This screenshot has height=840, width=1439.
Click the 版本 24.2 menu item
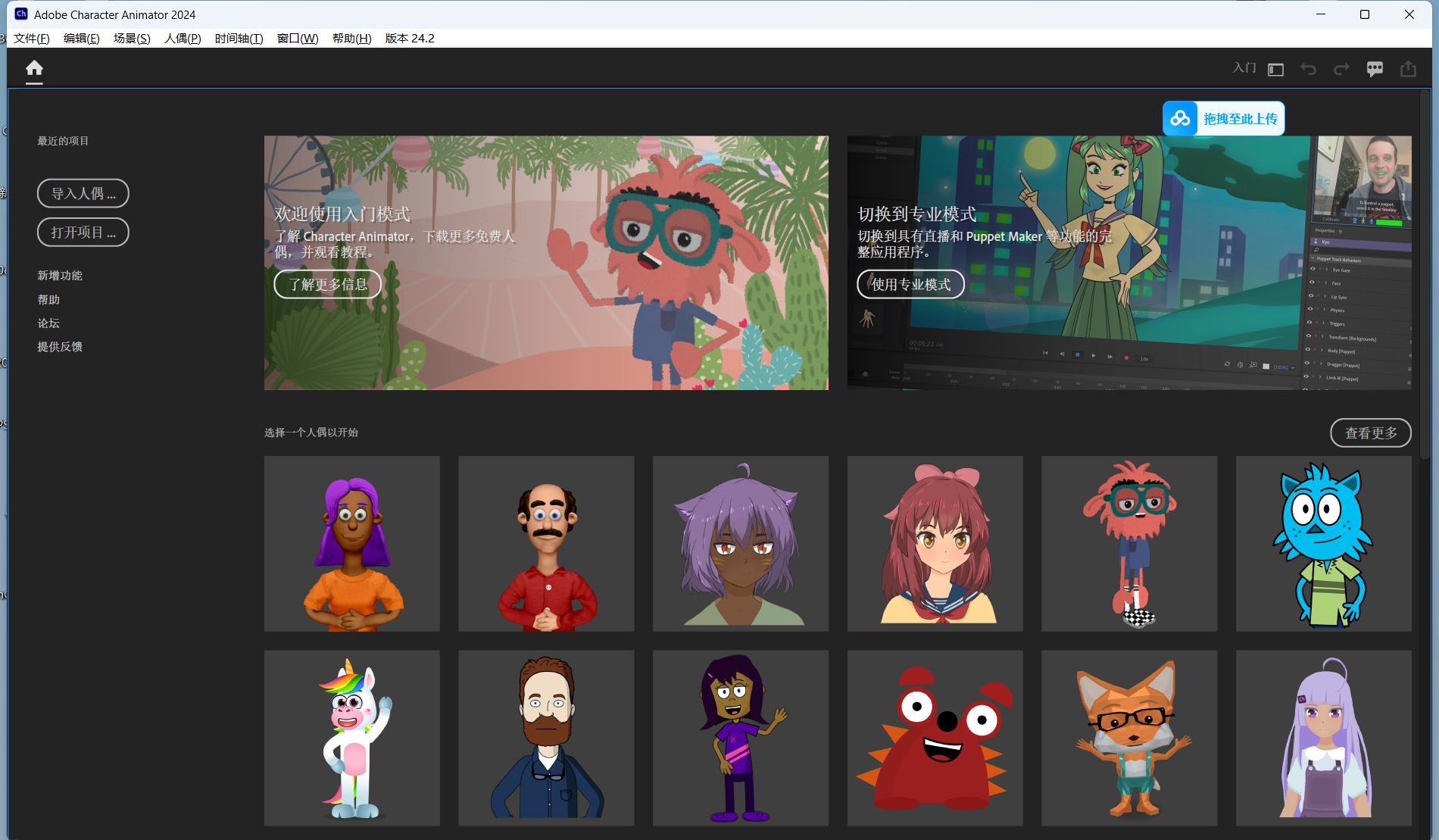click(410, 39)
